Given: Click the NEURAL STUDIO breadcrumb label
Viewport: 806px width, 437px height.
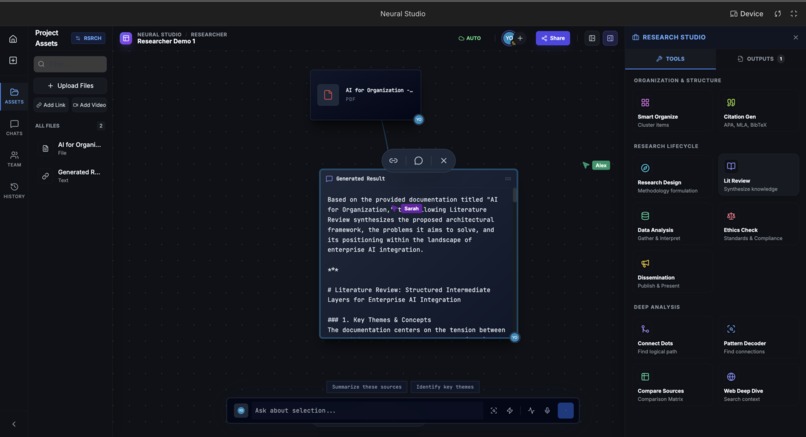Looking at the screenshot, I should point(159,34).
